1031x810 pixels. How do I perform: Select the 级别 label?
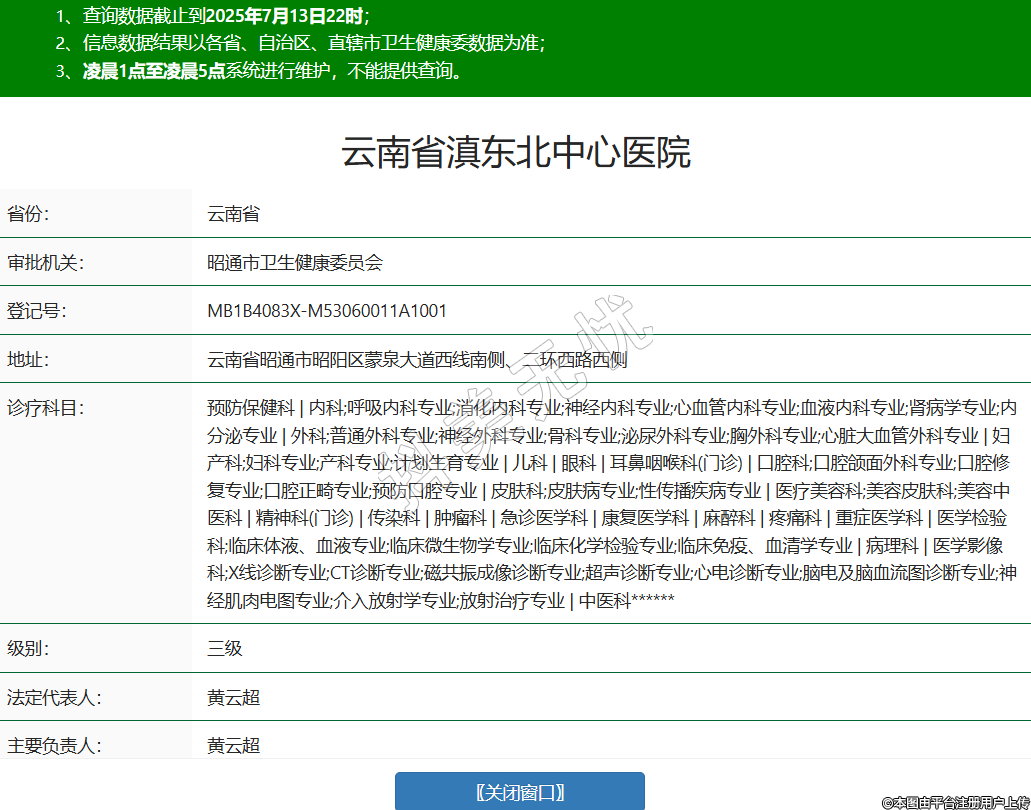click(x=28, y=648)
